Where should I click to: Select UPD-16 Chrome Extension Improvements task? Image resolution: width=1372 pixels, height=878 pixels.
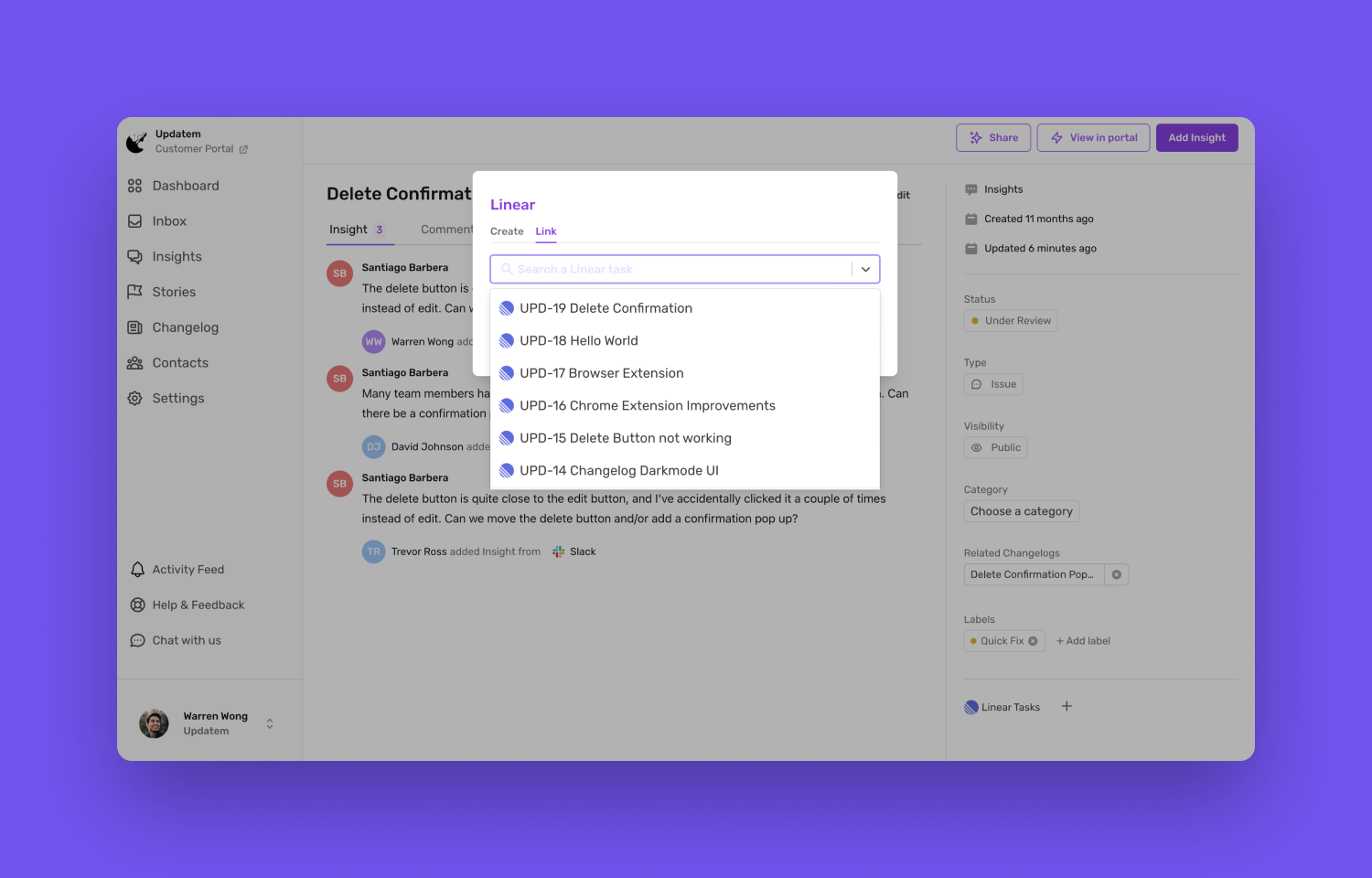(x=685, y=406)
